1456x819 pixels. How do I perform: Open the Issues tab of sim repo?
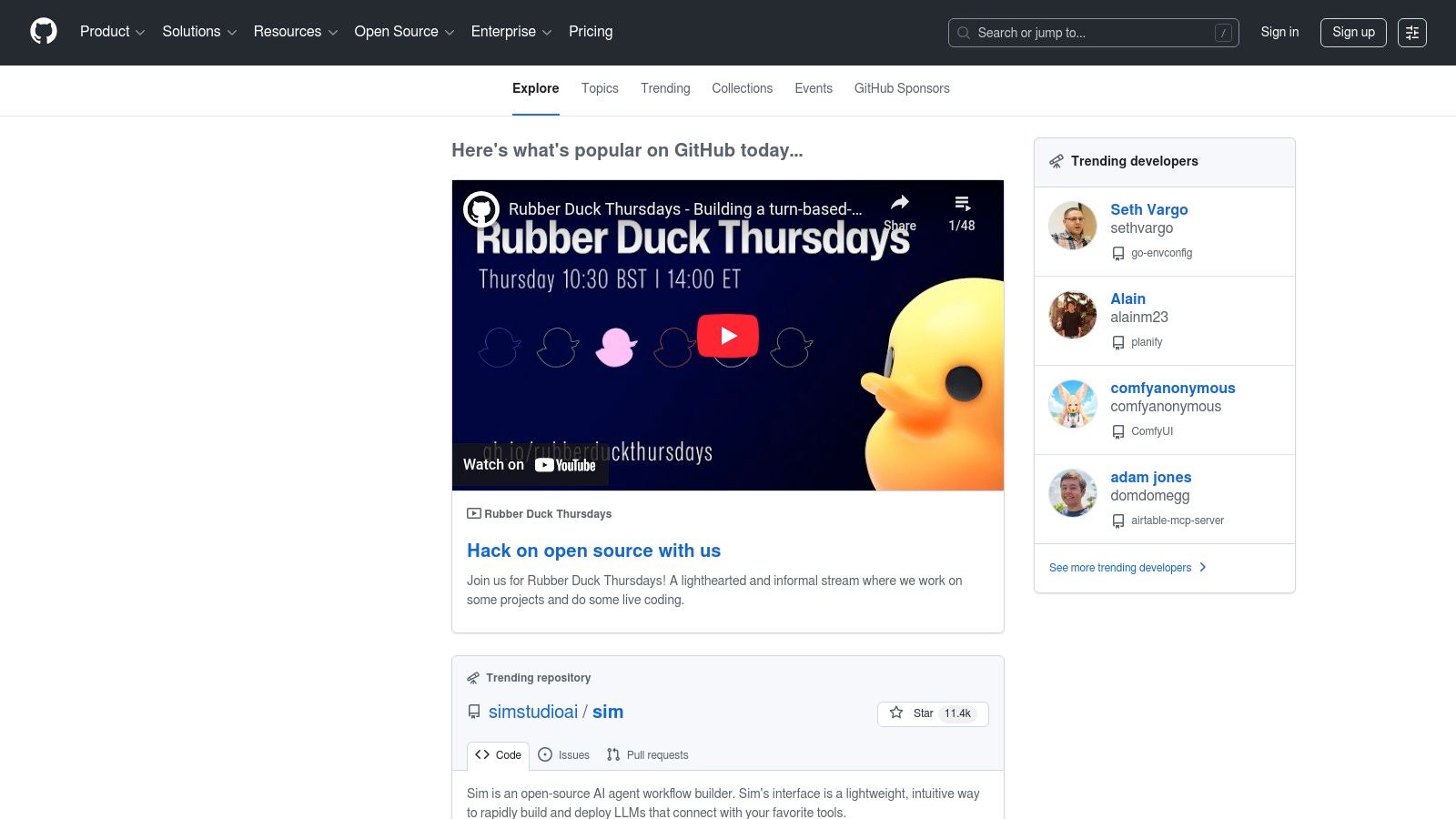tap(564, 755)
